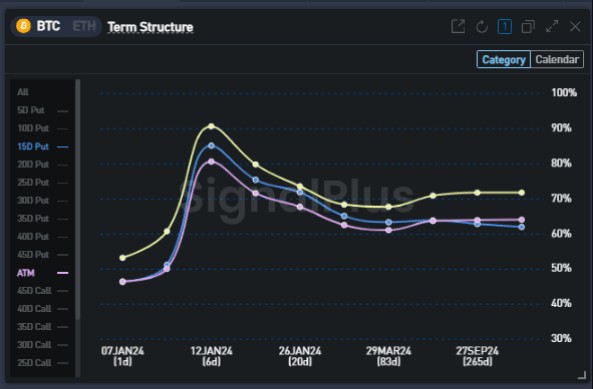Select the Category view tab
Viewport: 593px width, 389px height.
coord(504,59)
